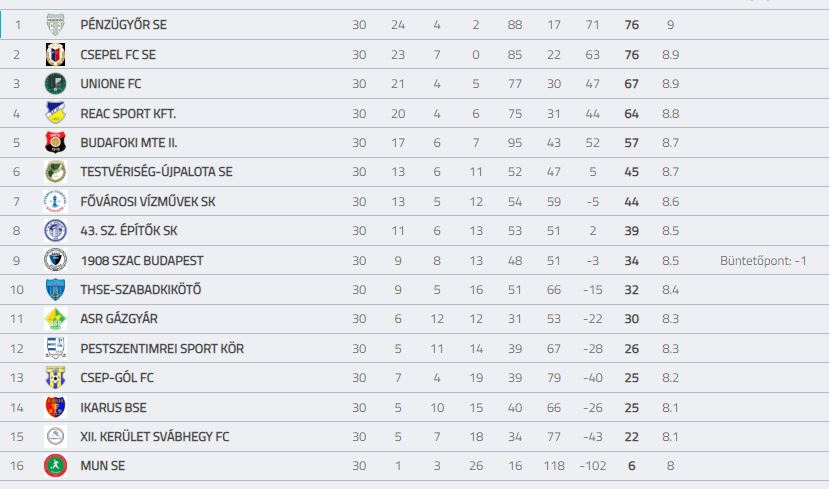Open the THSE-Szabadkikötő blue crest

[x=55, y=289]
